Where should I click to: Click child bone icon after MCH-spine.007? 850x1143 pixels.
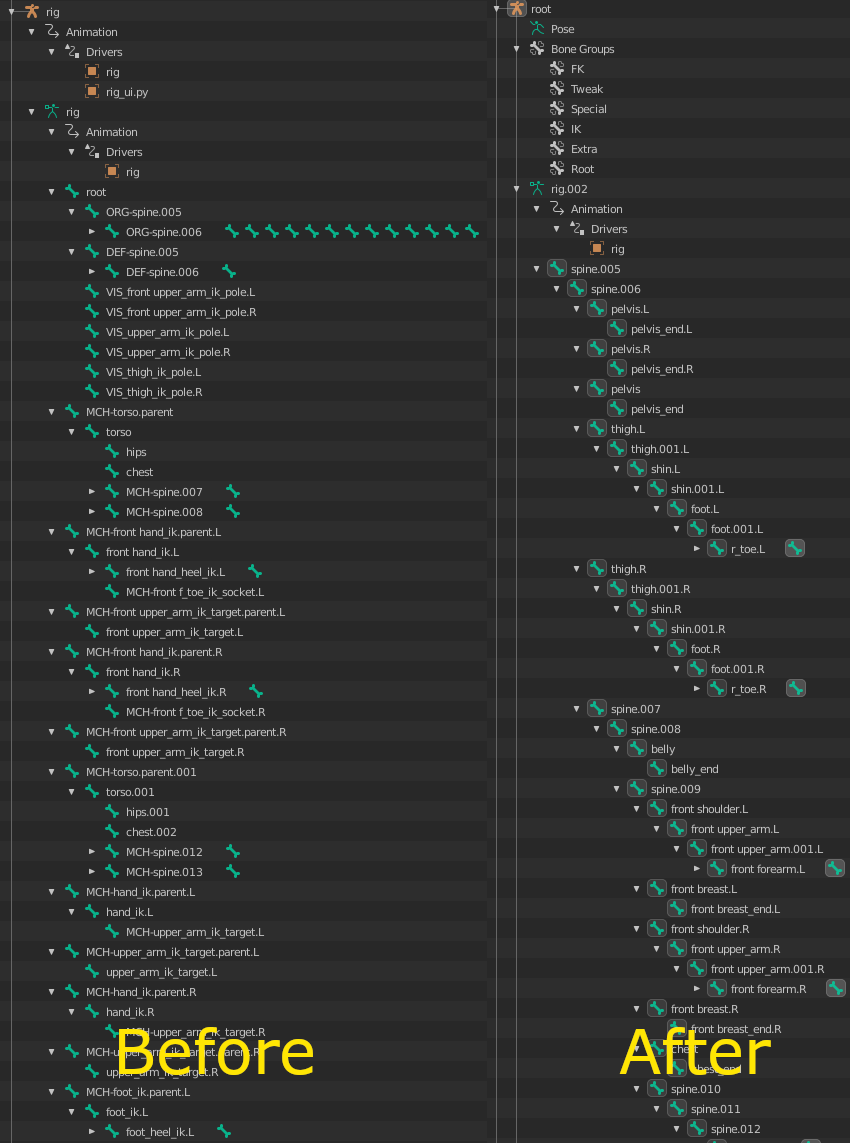click(233, 492)
